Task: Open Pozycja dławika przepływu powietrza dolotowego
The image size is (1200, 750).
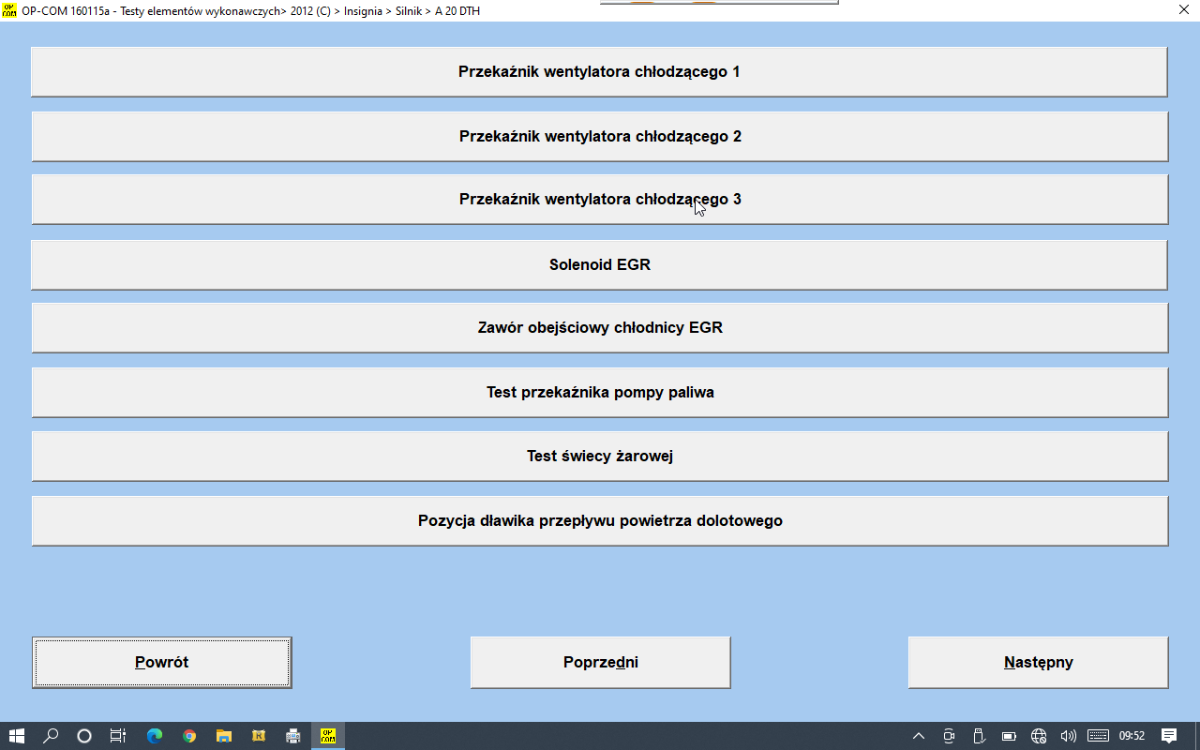Action: pos(599,521)
